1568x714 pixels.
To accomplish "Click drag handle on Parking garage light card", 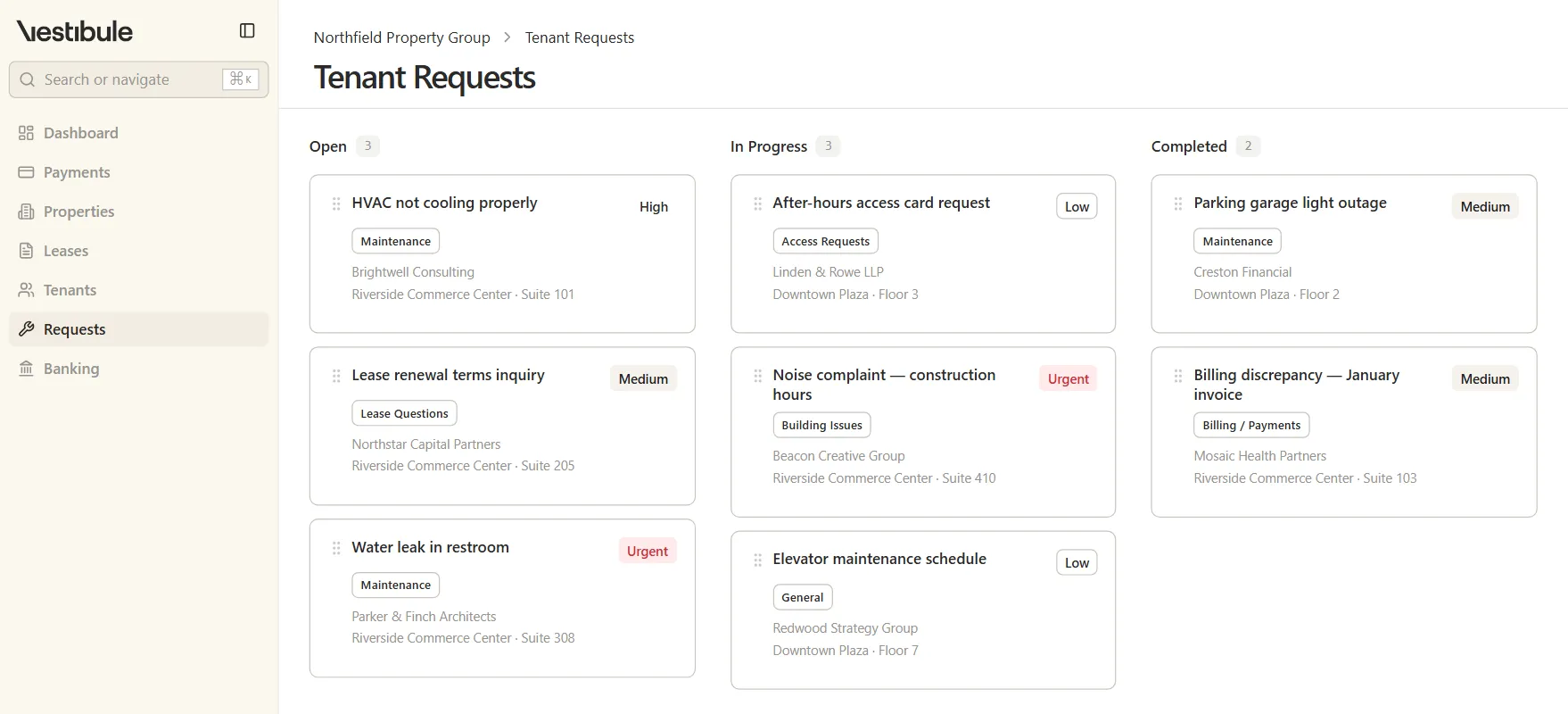I will pyautogui.click(x=1178, y=203).
